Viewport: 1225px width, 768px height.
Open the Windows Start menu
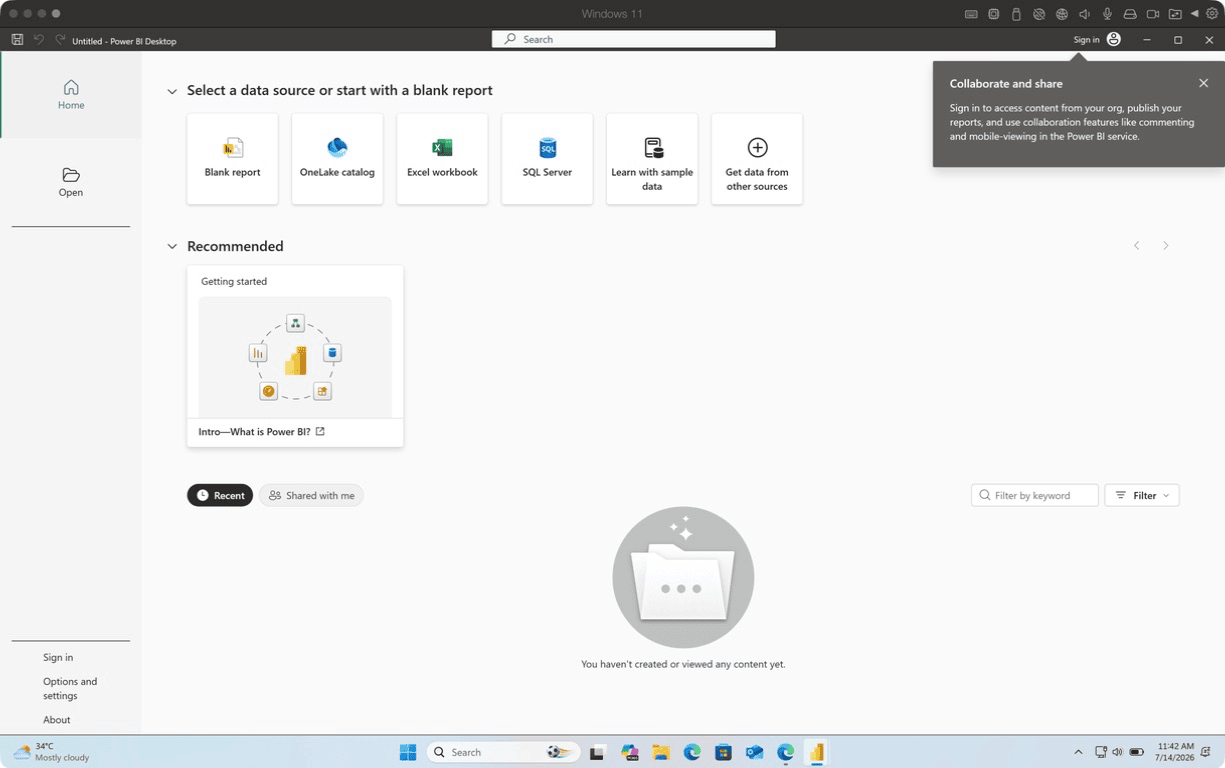coord(408,752)
